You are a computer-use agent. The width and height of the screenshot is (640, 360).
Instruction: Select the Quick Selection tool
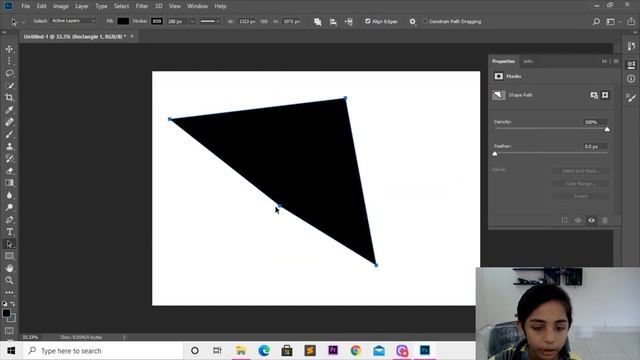click(x=9, y=86)
